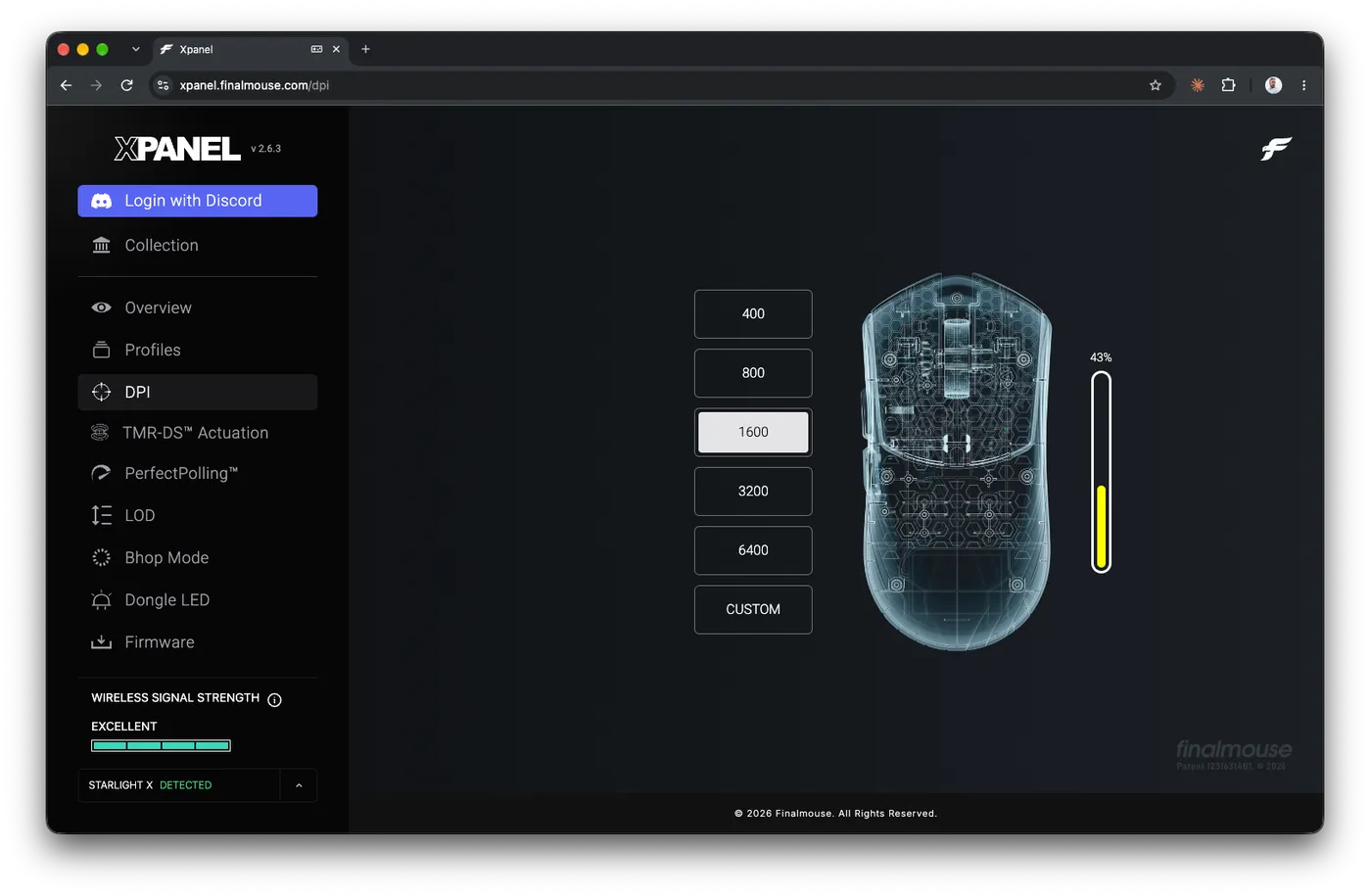Select the 800 DPI option
Screen dimensions: 1371x896
(x=753, y=373)
